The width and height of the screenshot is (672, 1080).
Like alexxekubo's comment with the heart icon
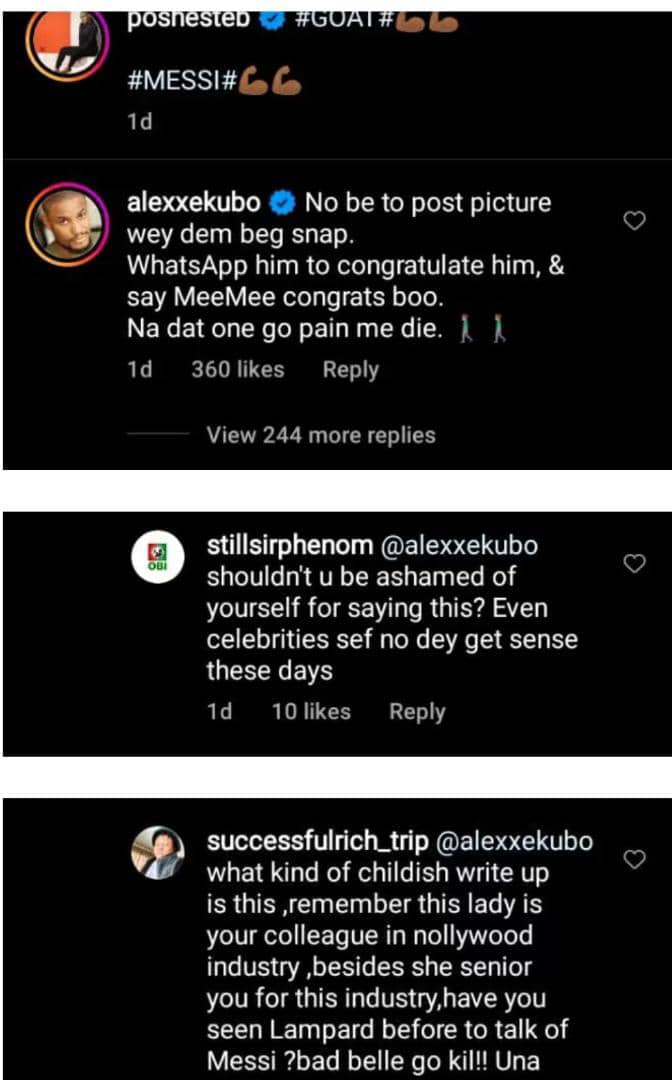(633, 220)
